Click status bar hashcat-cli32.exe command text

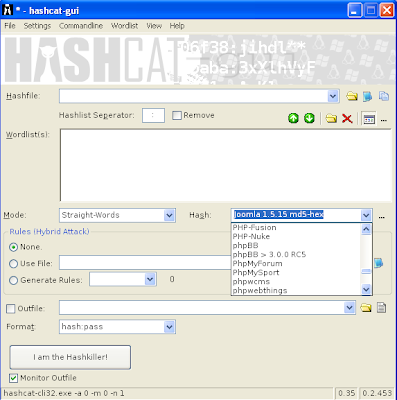(64, 393)
